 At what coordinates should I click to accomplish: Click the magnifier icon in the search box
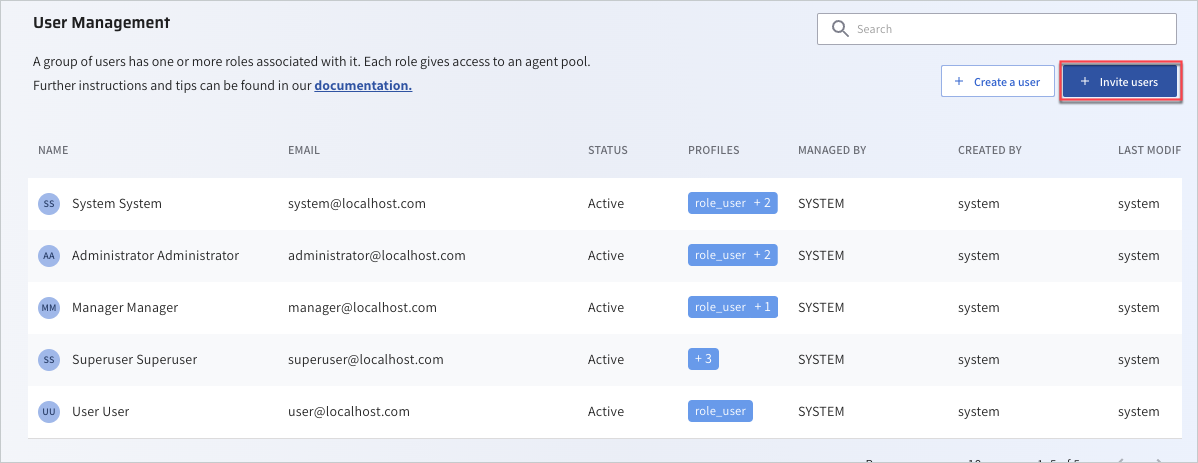point(840,29)
